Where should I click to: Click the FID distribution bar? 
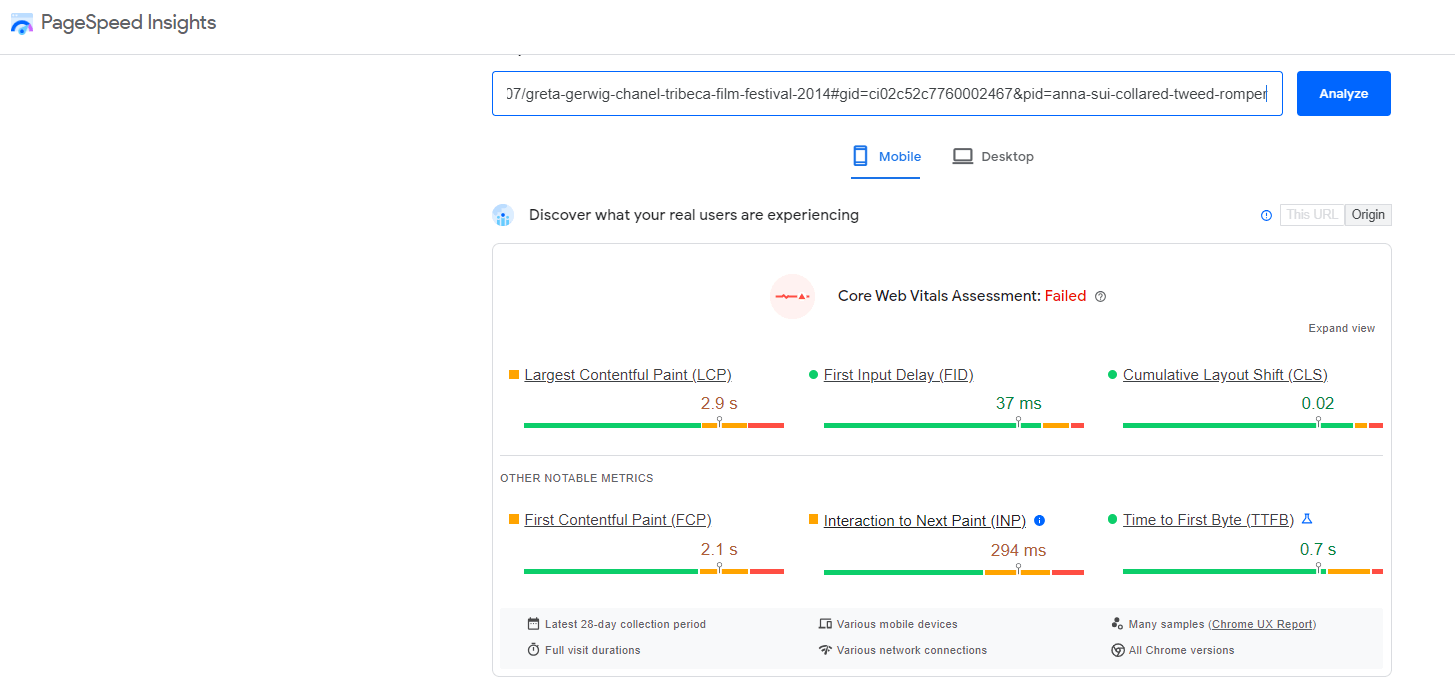(954, 425)
